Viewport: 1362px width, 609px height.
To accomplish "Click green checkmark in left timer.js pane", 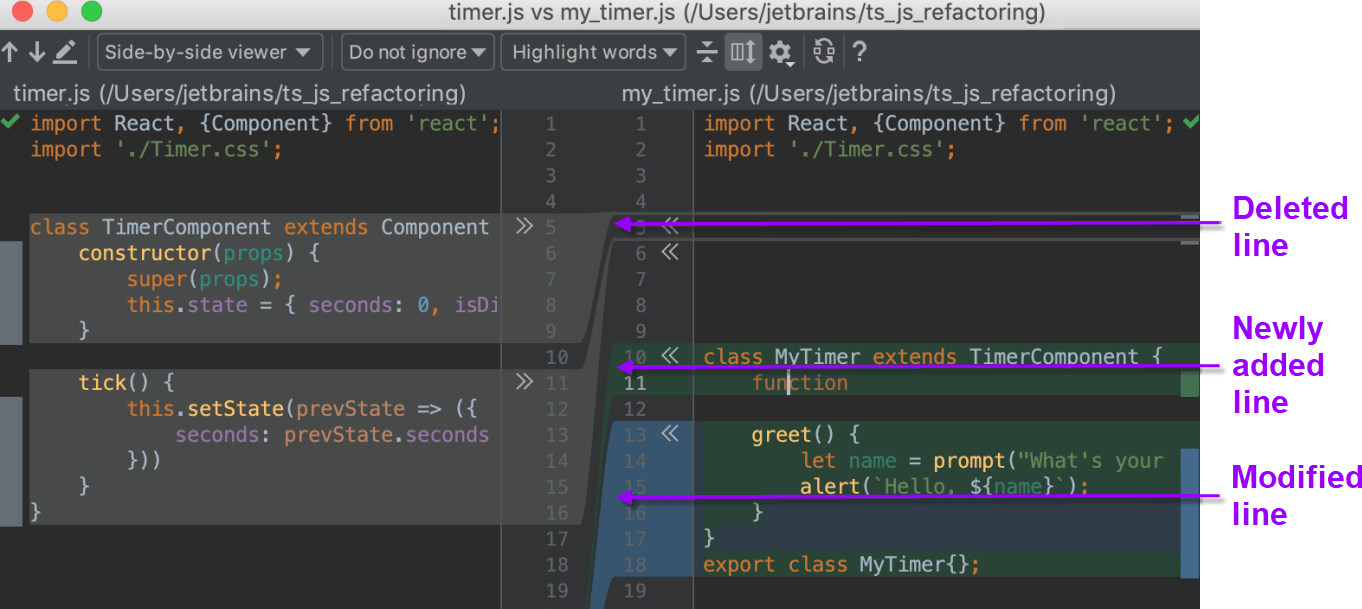I will click(10, 122).
